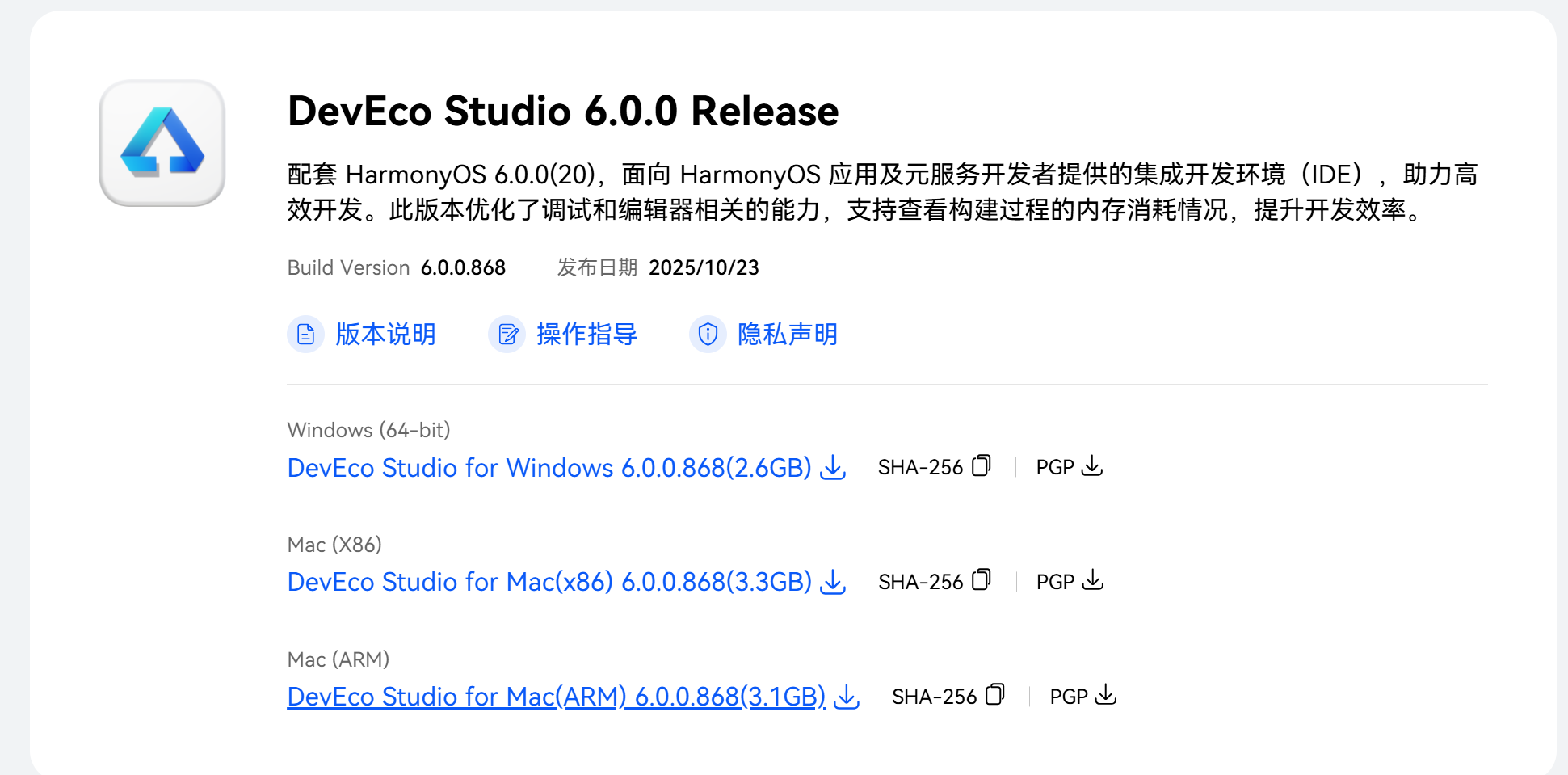Click the PGP label in the Mac(ARM) row
The width and height of the screenshot is (1568, 775).
[1069, 697]
